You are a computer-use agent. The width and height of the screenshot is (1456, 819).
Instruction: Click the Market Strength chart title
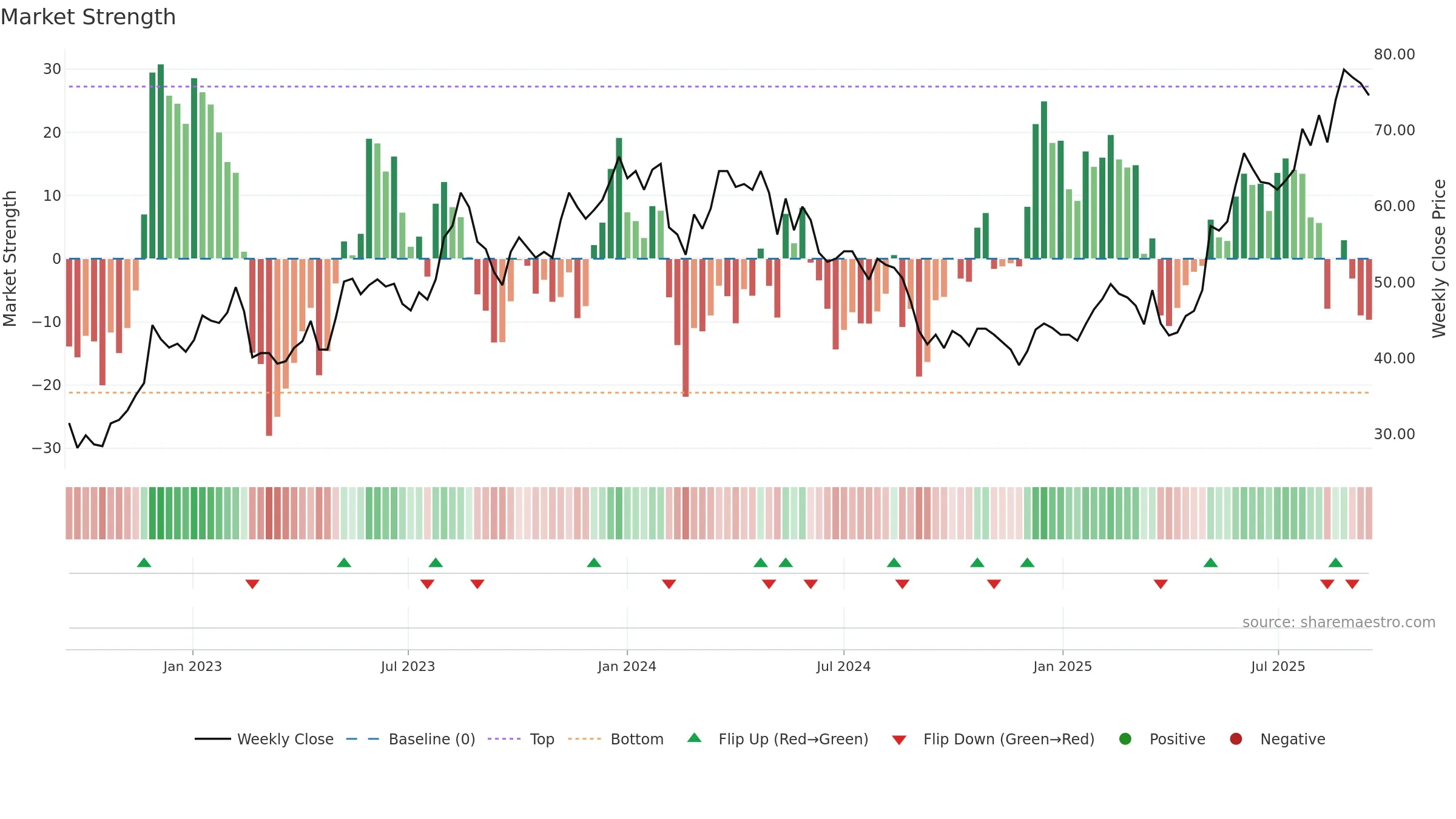89,17
